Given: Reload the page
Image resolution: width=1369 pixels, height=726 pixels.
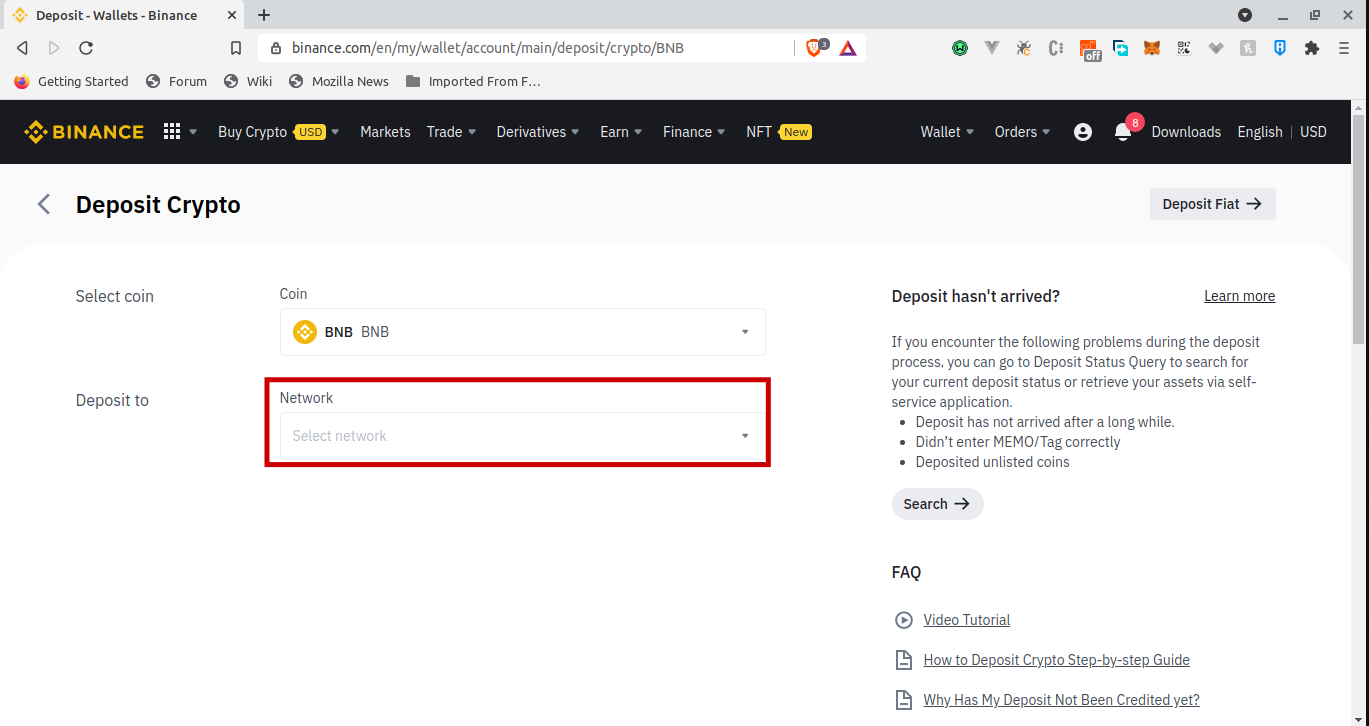Looking at the screenshot, I should (x=86, y=48).
